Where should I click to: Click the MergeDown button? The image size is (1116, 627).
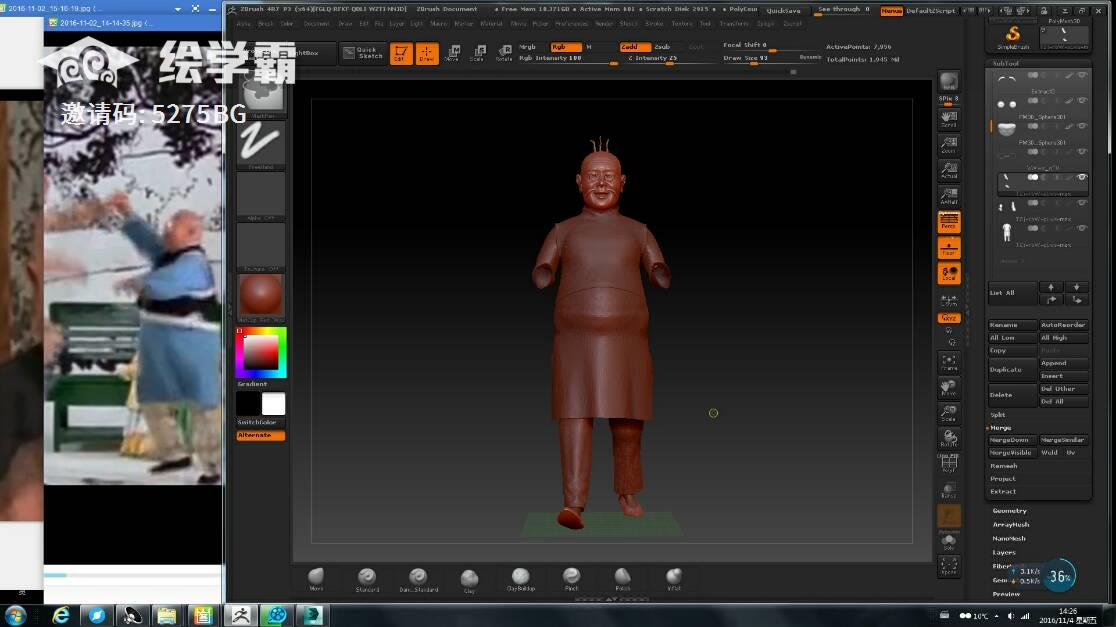(x=1012, y=441)
